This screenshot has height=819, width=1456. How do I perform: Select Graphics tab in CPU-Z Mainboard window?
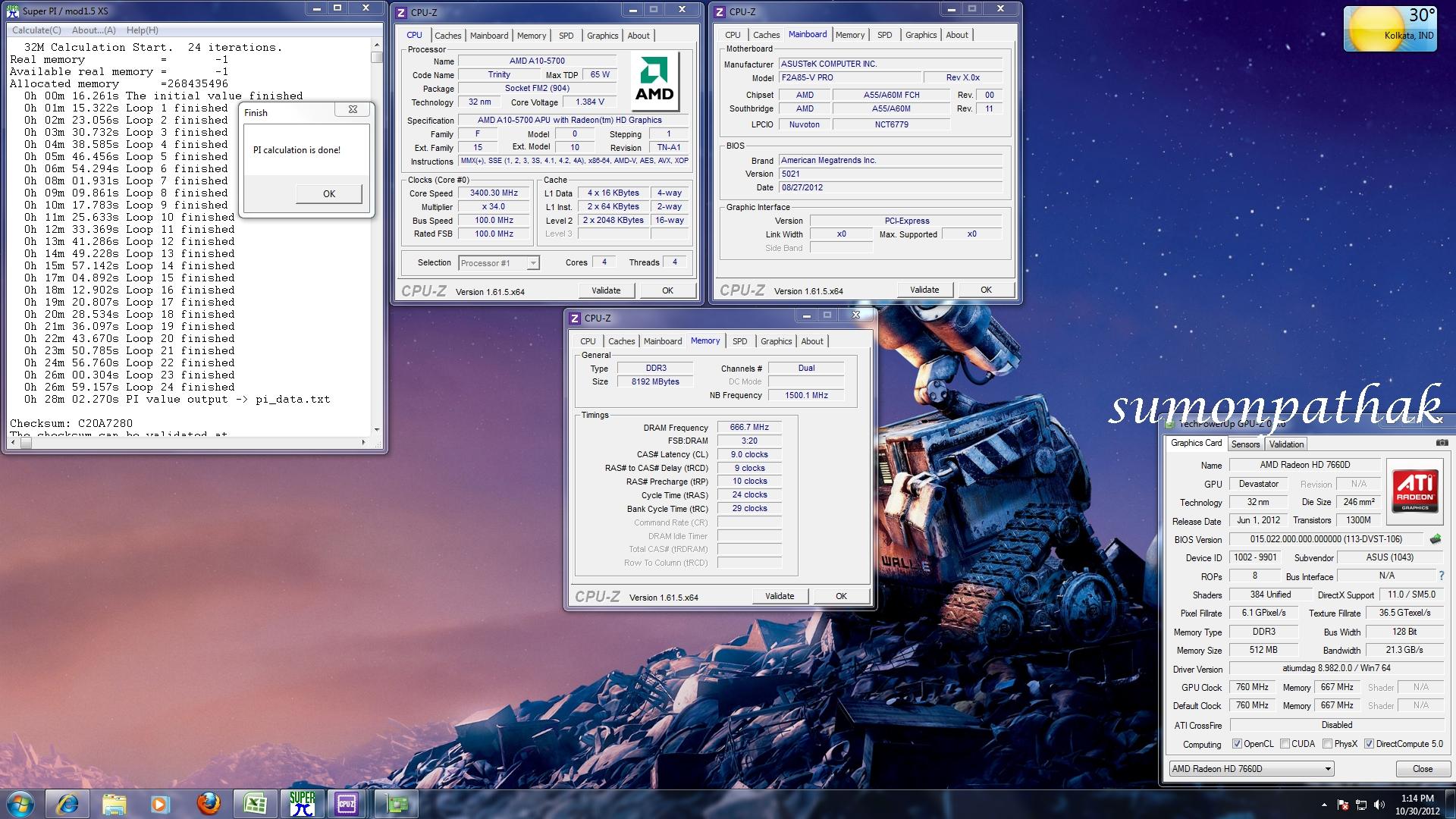pyautogui.click(x=921, y=35)
